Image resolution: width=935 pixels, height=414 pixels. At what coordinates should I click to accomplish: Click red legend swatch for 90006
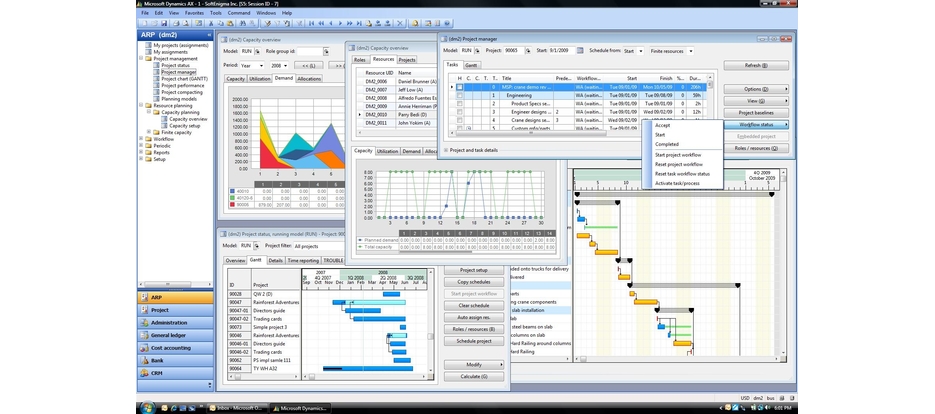pyautogui.click(x=232, y=205)
